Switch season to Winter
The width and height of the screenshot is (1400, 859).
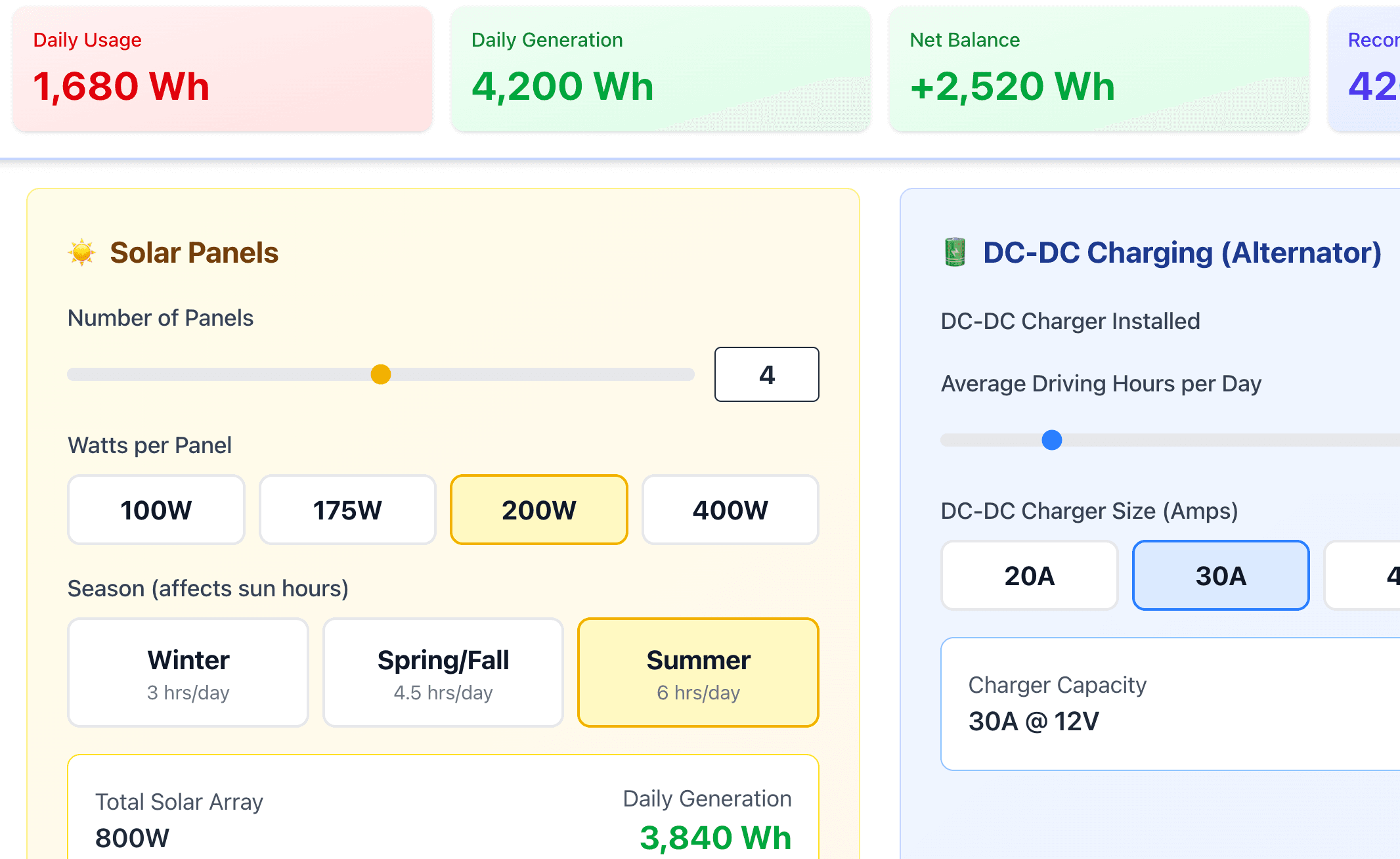187,672
